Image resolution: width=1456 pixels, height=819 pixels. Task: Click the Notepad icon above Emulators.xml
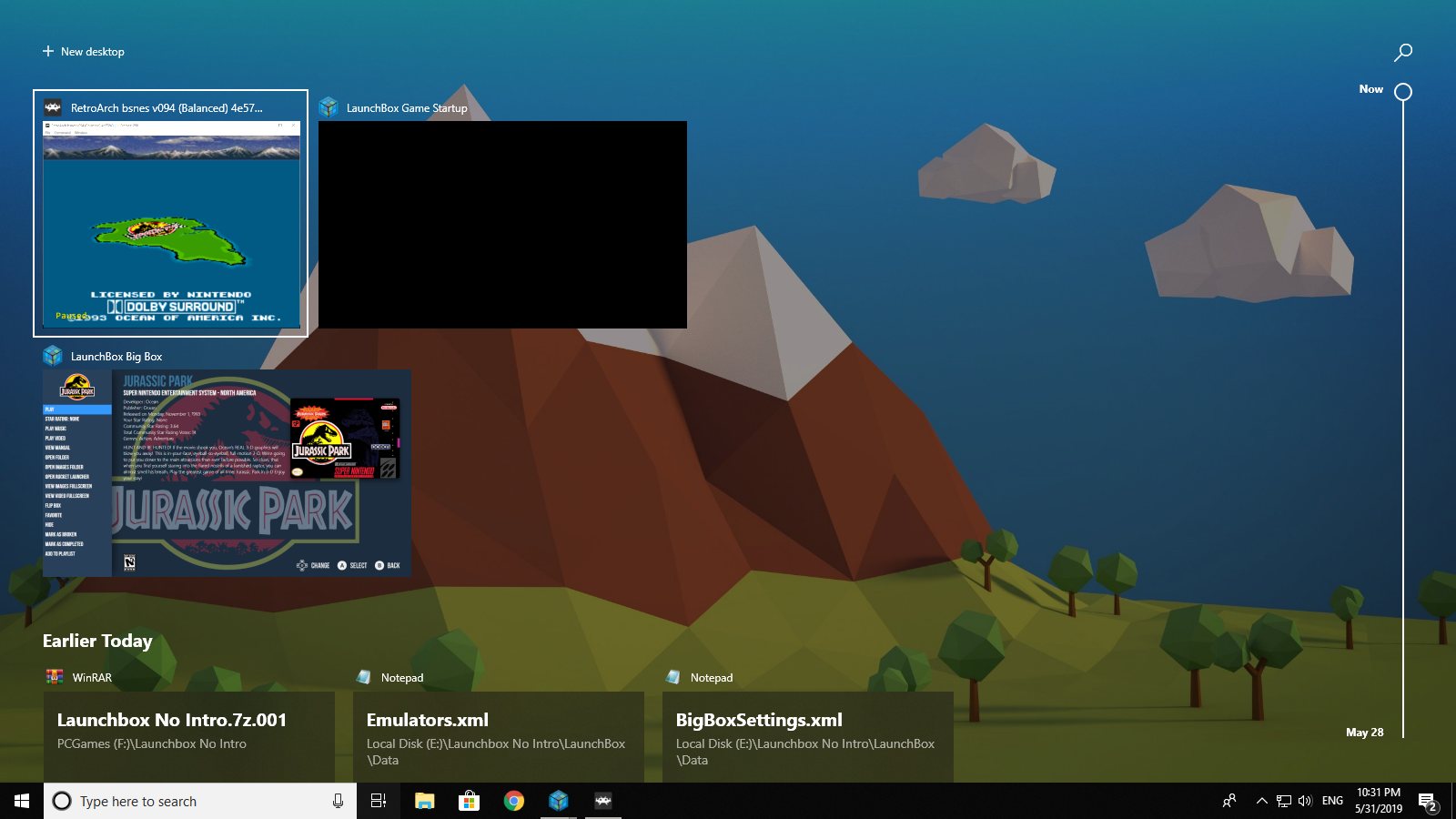coord(364,677)
